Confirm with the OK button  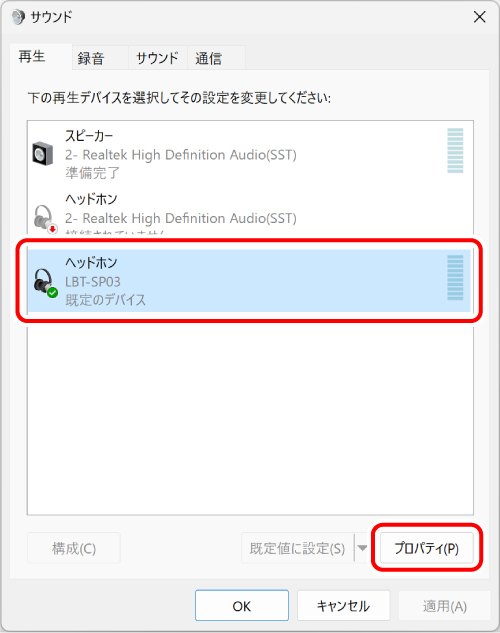[242, 606]
